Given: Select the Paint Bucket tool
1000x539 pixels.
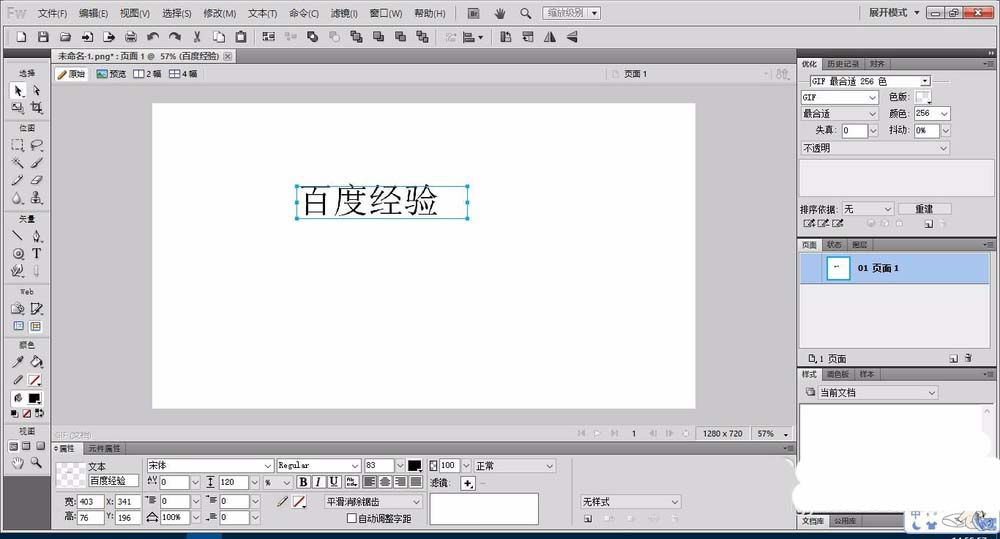Looking at the screenshot, I should click(36, 362).
